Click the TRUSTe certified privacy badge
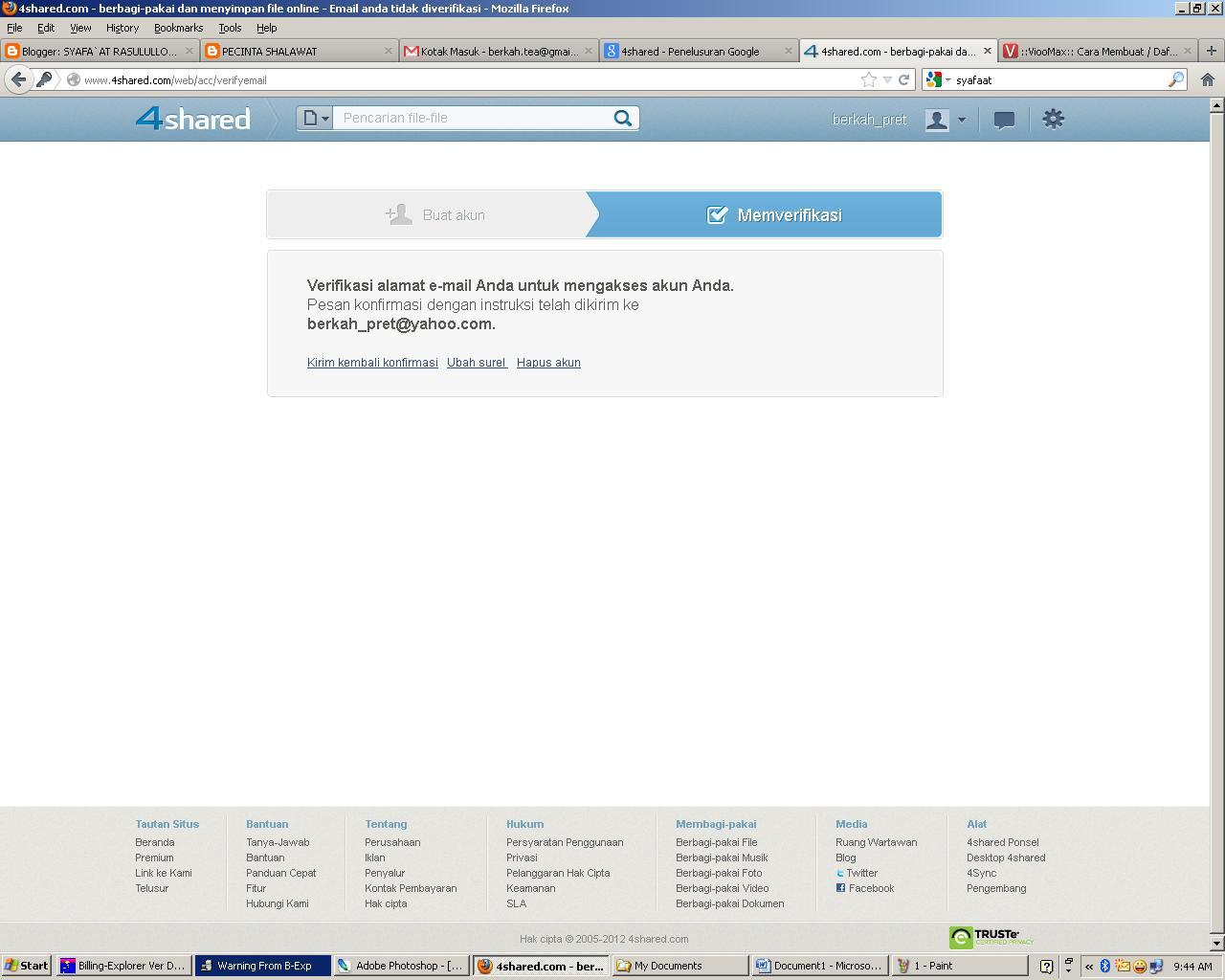Image resolution: width=1225 pixels, height=980 pixels. (991, 937)
